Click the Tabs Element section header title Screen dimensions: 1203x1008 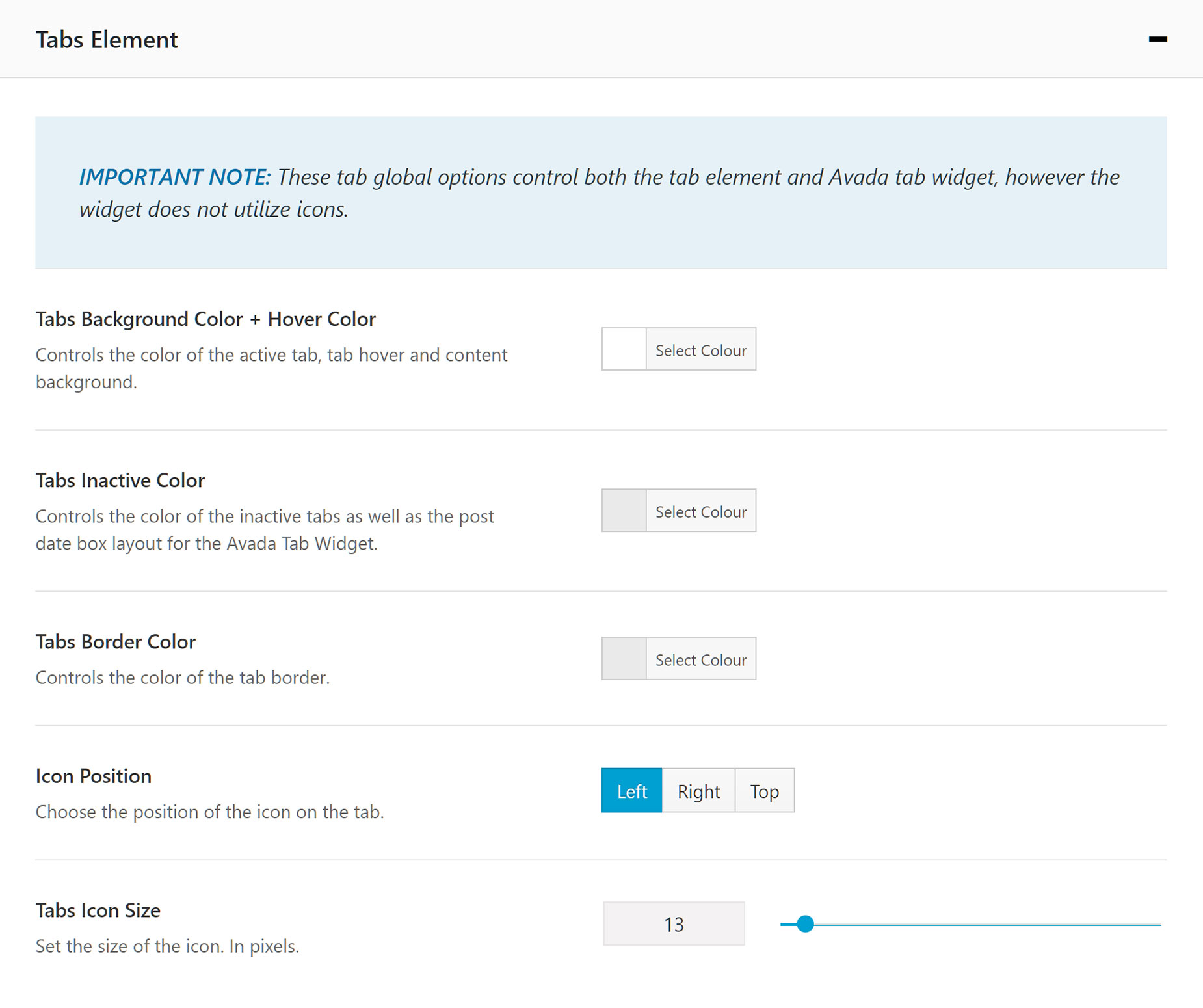[x=107, y=40]
